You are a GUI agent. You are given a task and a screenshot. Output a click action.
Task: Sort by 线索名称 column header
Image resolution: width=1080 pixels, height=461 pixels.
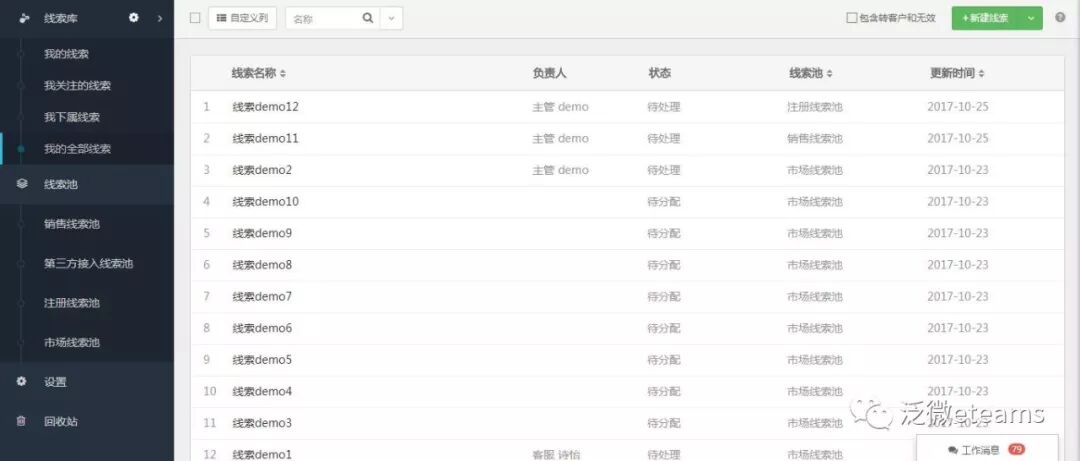258,73
